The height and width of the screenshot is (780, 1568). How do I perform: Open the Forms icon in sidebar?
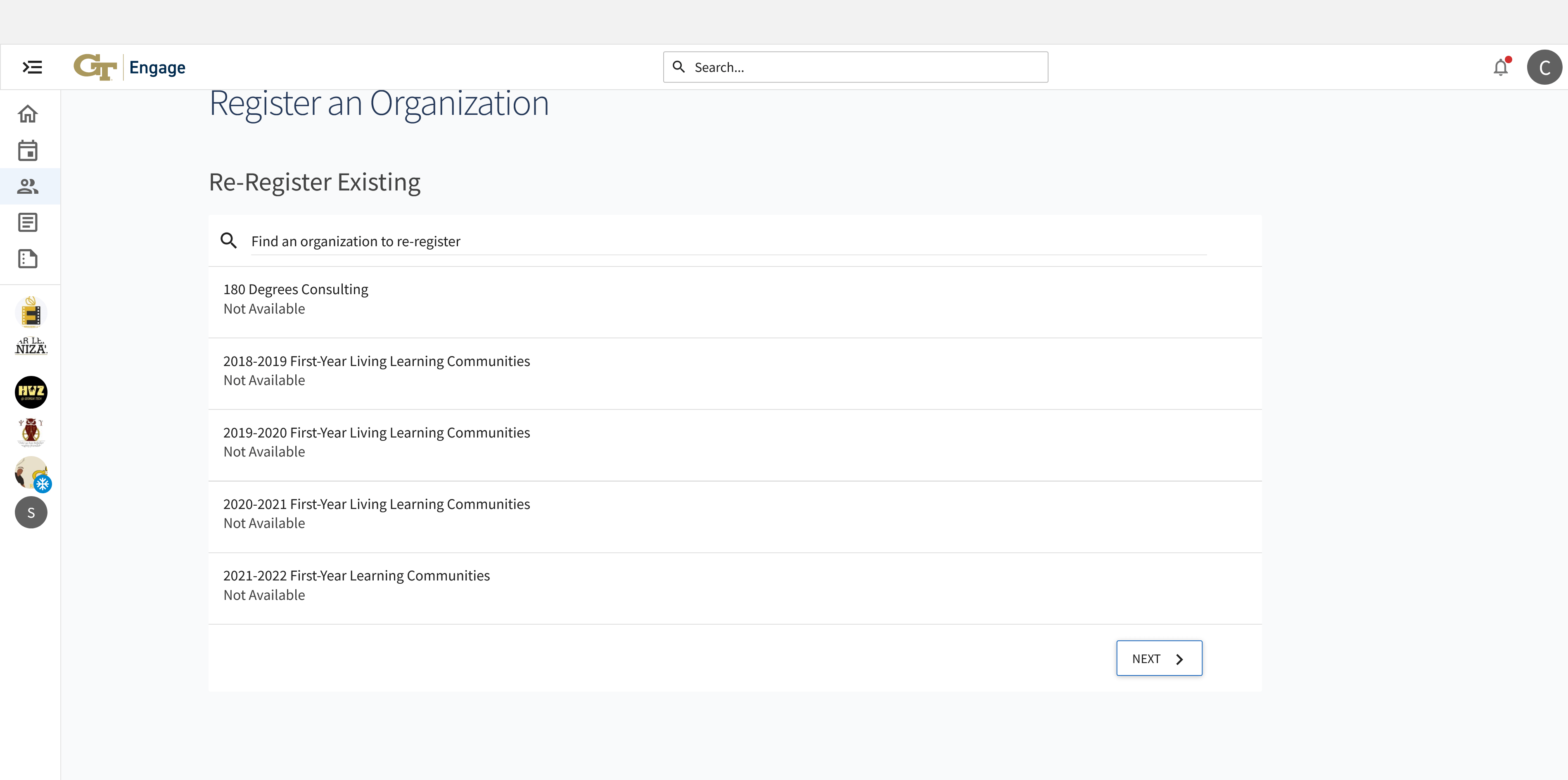[x=28, y=259]
